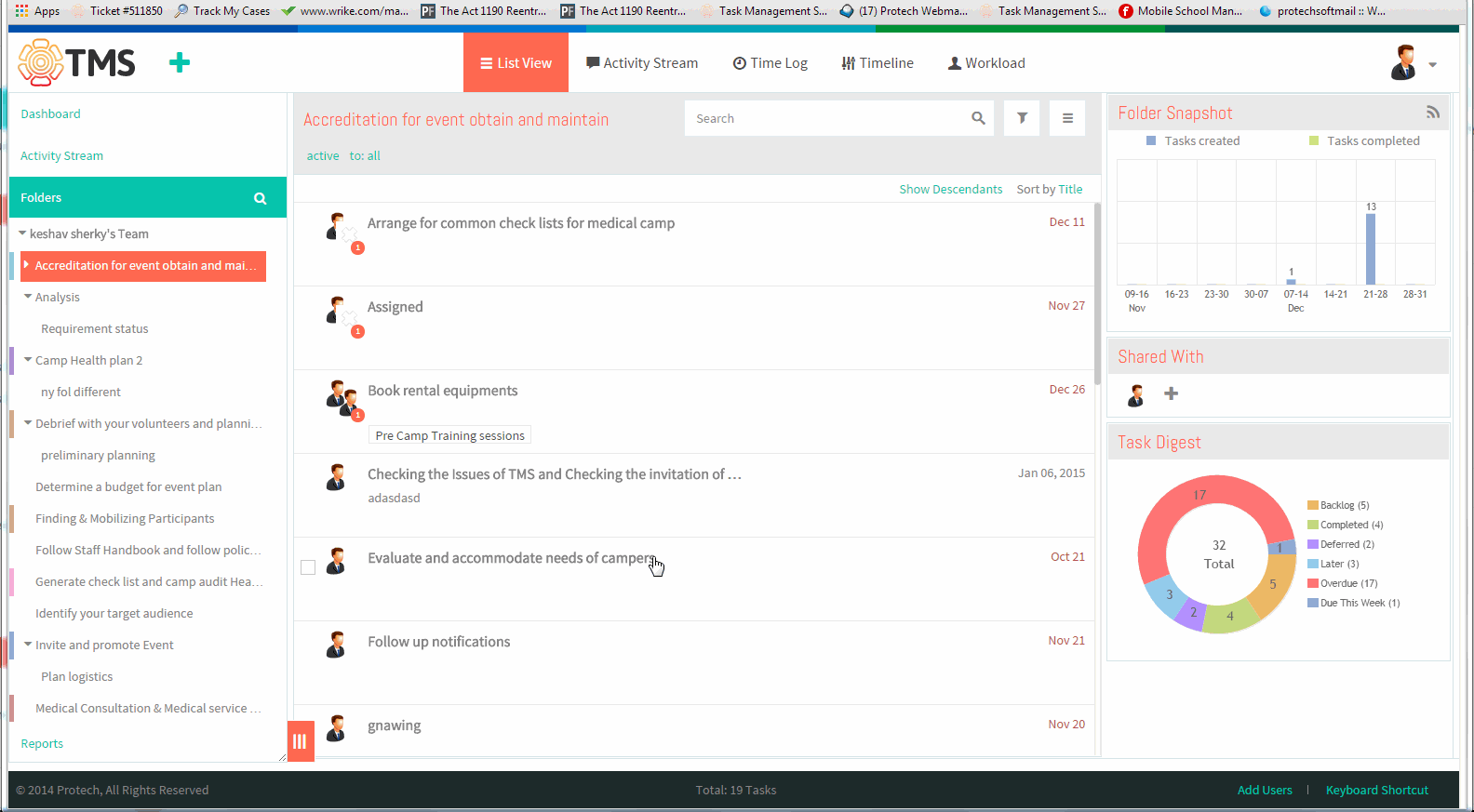
Task: Open the Workload tab
Action: pos(986,62)
